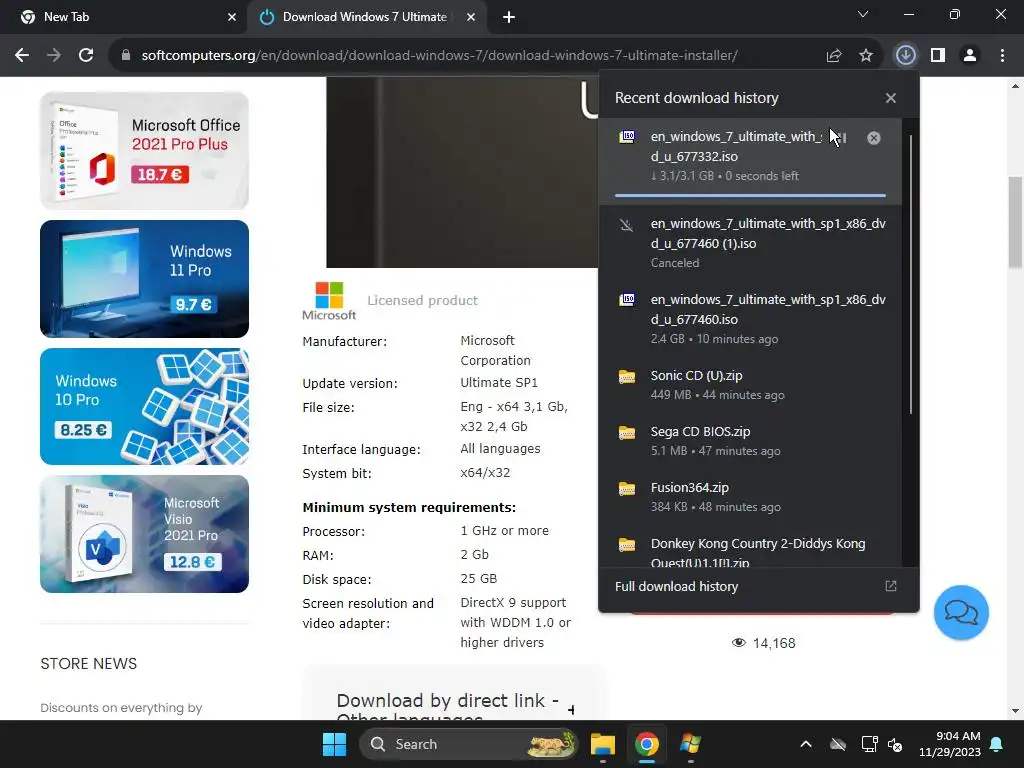Toggle the downloads toolbar icon

tap(905, 56)
